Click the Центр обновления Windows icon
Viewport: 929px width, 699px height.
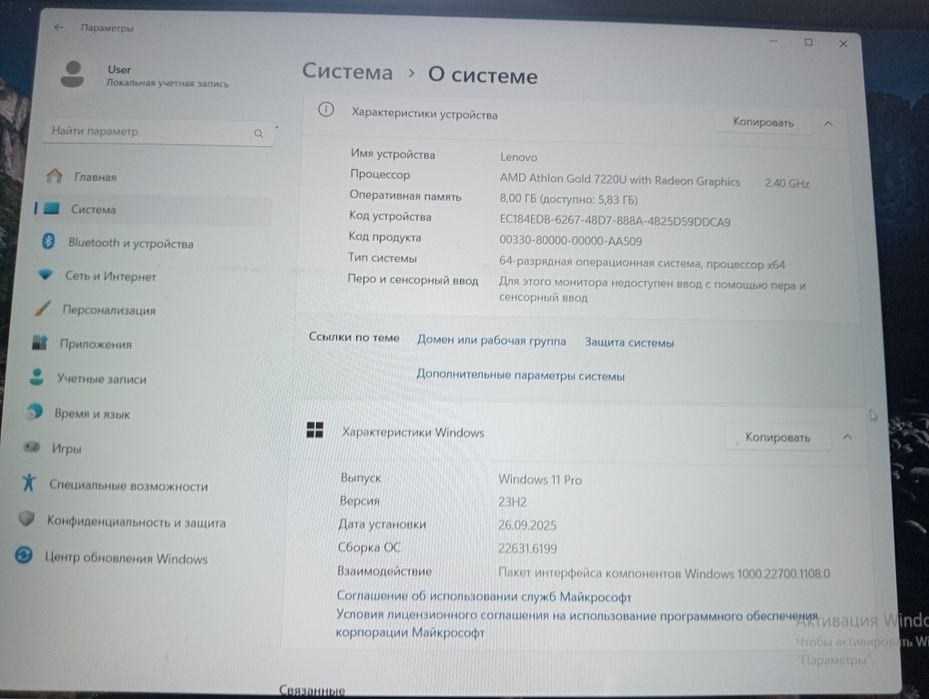24,555
